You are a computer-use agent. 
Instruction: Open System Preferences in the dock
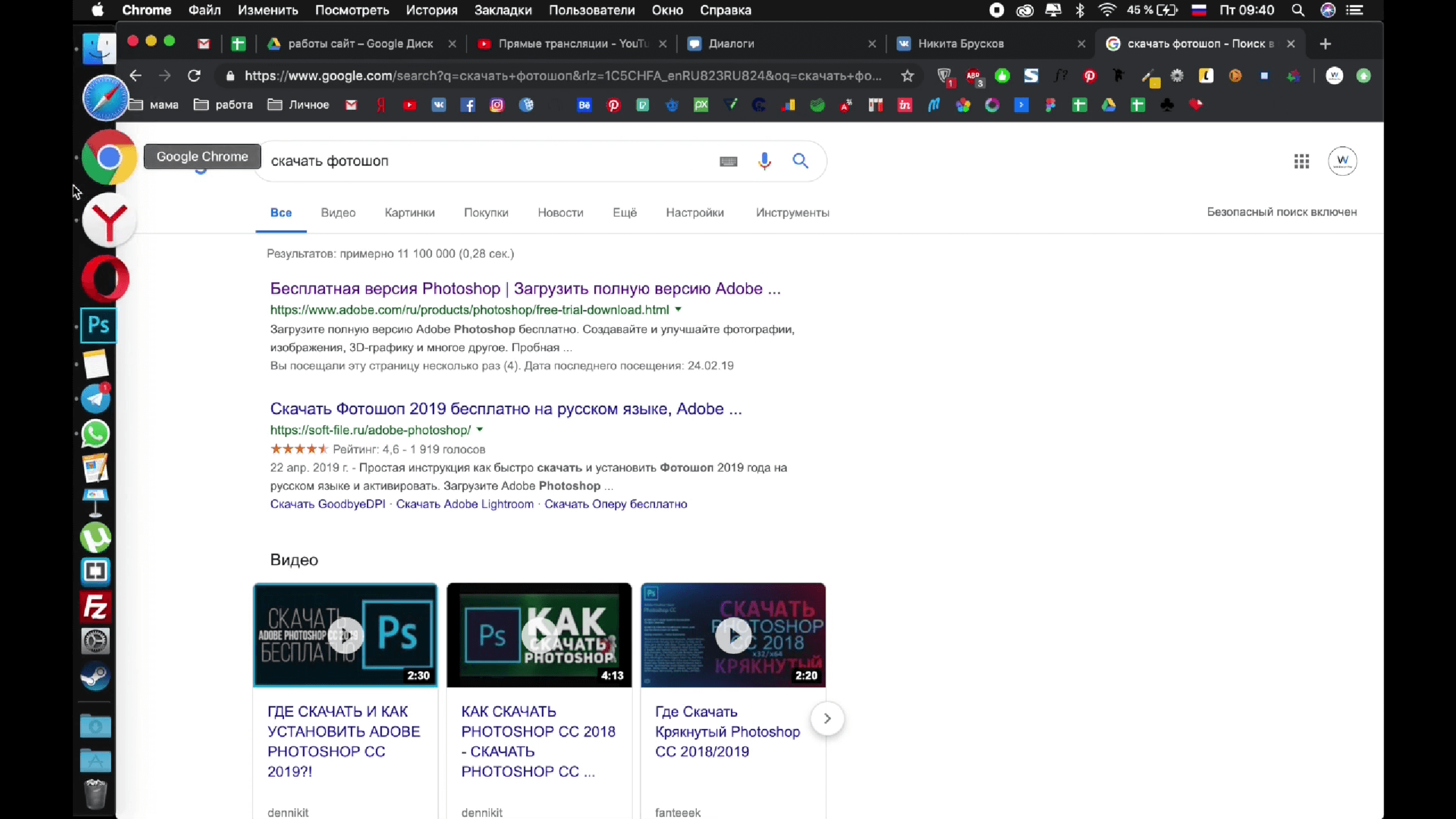[95, 641]
